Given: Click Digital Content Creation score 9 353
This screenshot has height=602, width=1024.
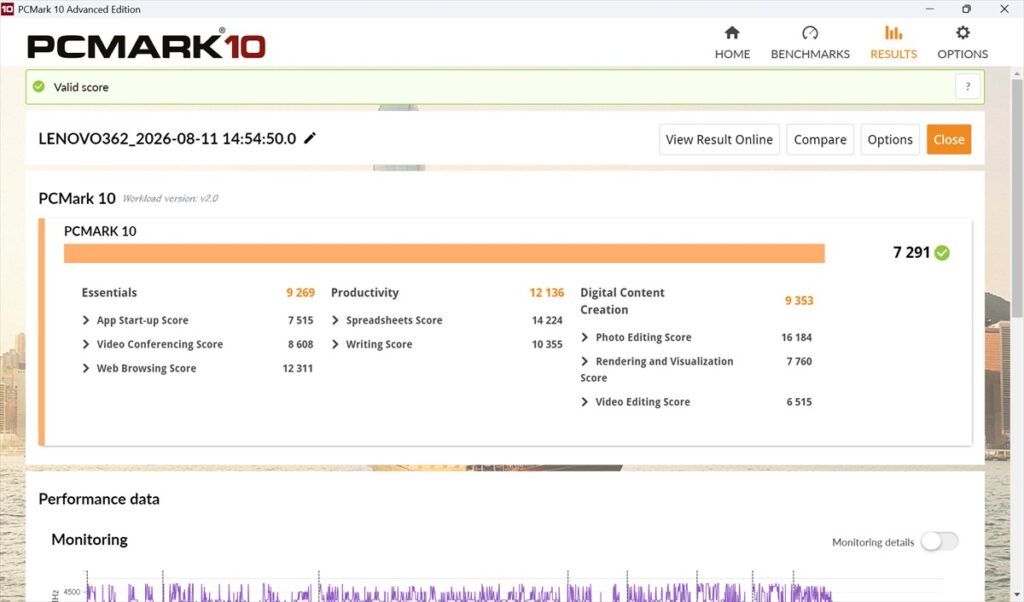Looking at the screenshot, I should [799, 300].
